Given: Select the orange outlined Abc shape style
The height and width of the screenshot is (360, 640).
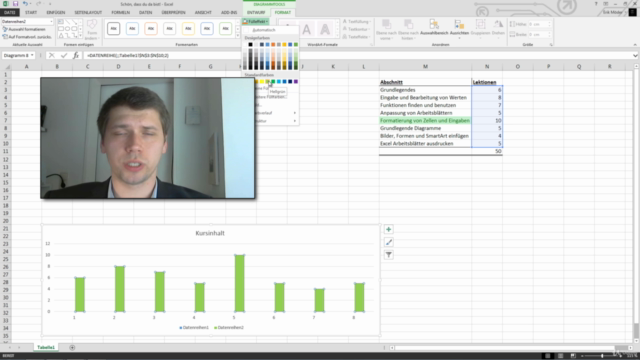Looking at the screenshot, I should click(151, 29).
